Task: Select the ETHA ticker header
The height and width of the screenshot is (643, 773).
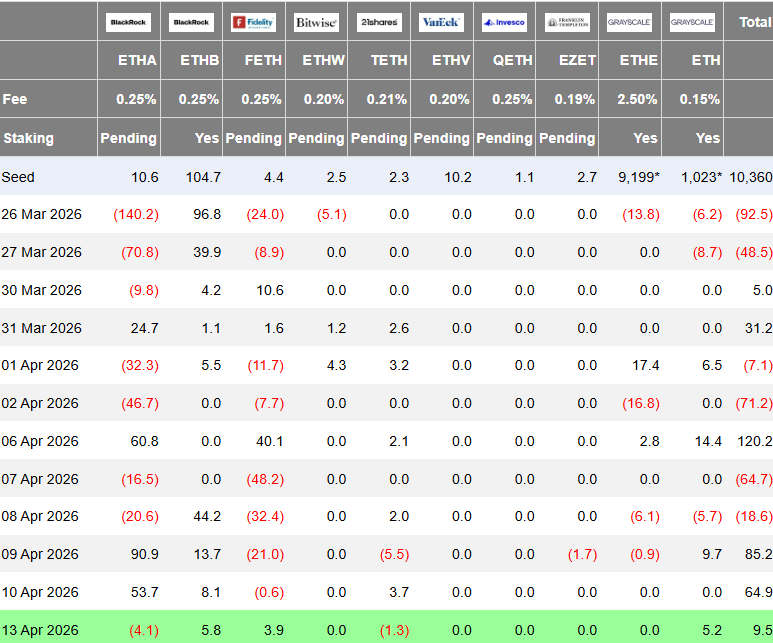Action: (x=138, y=60)
